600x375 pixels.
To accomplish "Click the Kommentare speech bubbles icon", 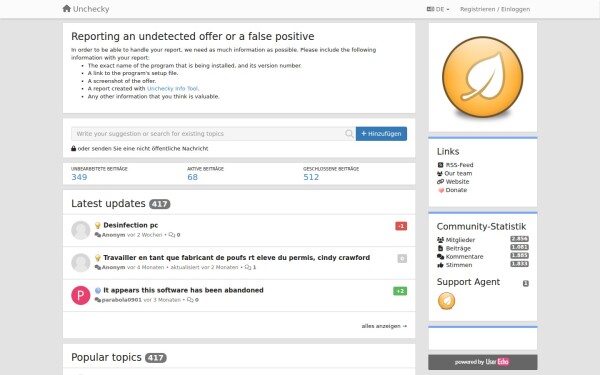I will pyautogui.click(x=440, y=256).
